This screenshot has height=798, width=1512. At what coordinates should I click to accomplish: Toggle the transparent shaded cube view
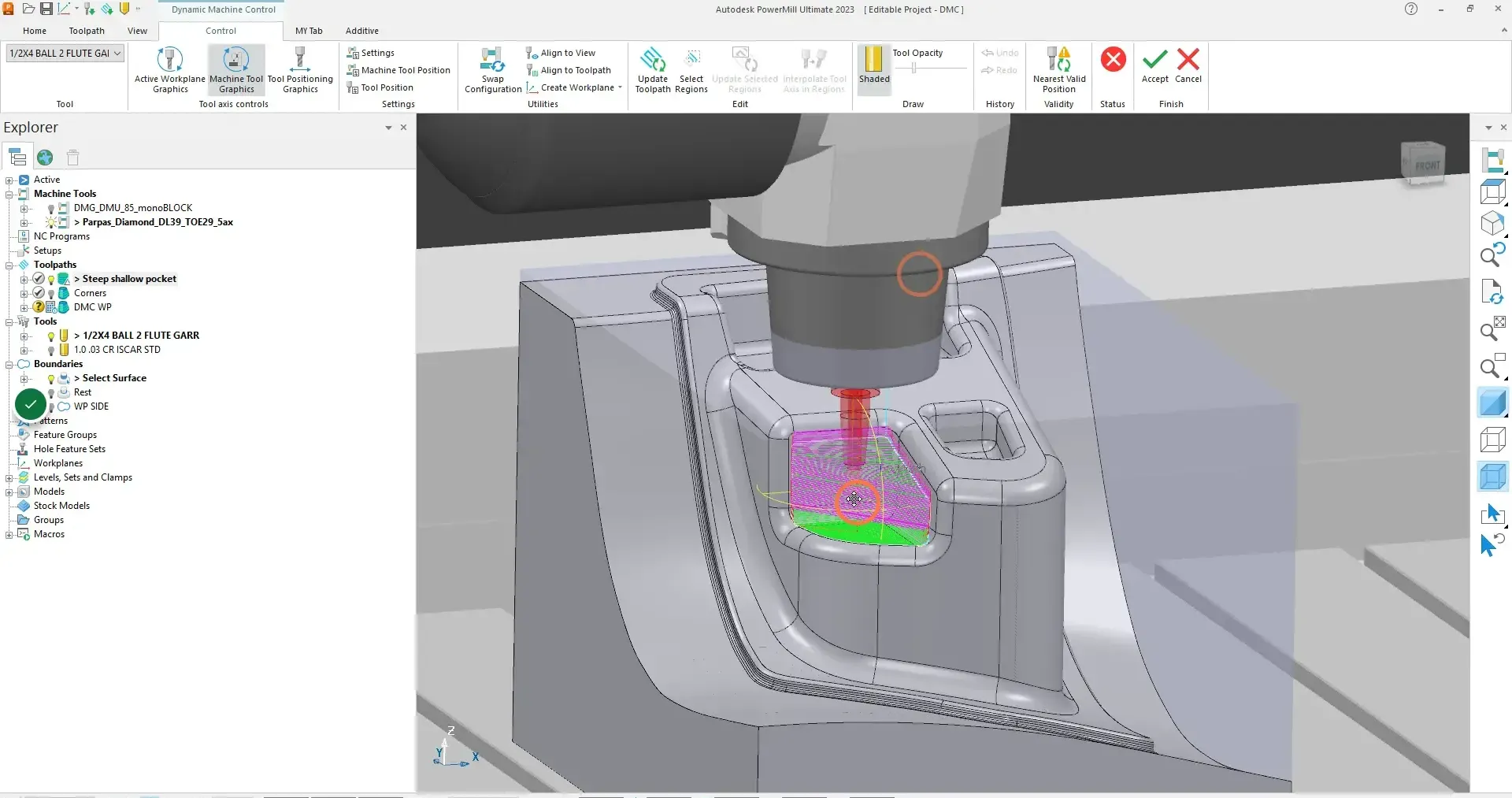1492,477
